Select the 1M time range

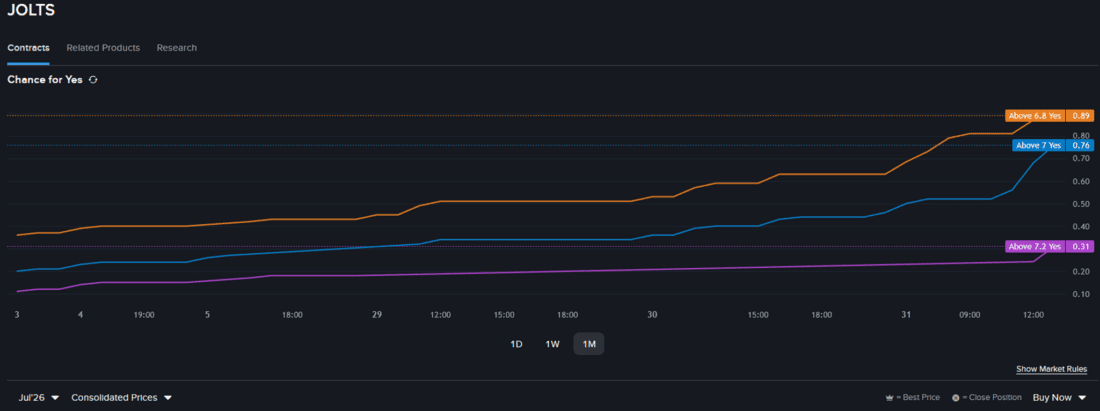pyautogui.click(x=589, y=344)
